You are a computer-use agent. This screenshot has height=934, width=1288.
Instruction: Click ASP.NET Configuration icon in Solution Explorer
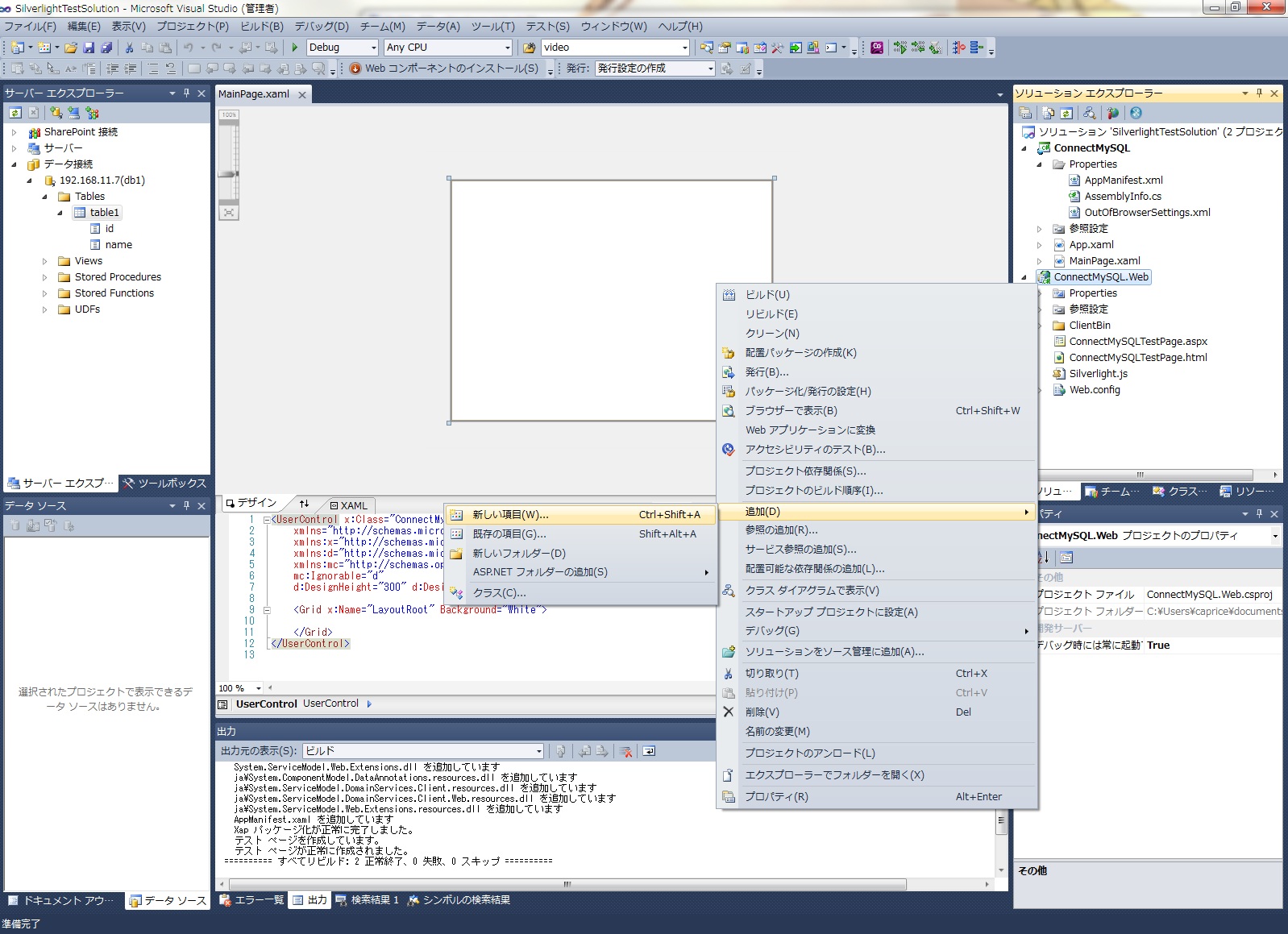click(1112, 113)
